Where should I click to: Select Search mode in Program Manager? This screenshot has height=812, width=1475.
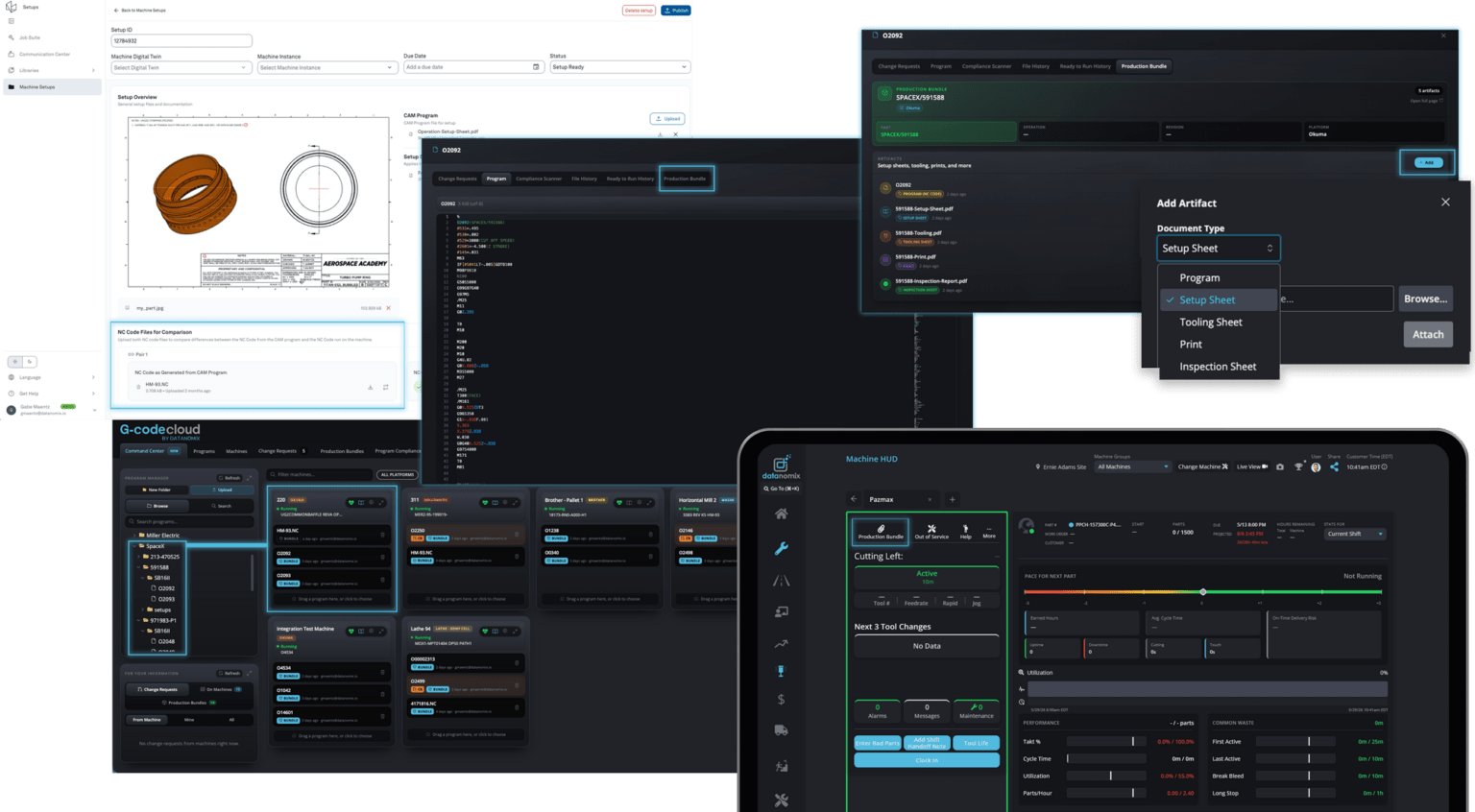coord(222,506)
